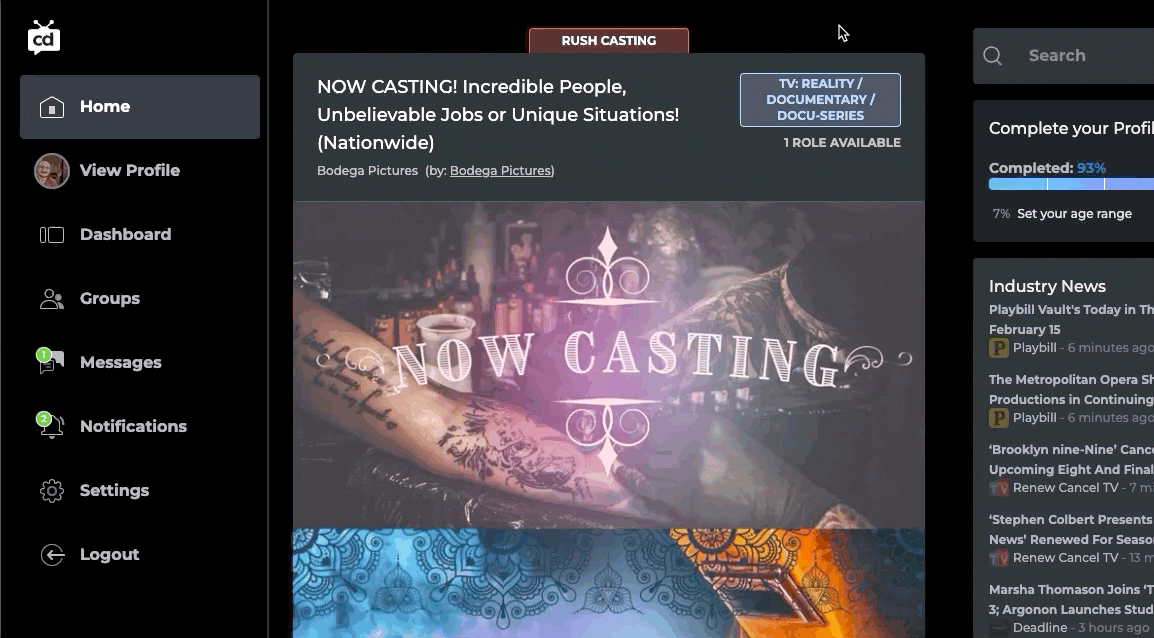The height and width of the screenshot is (638, 1154).
Task: Open Home from the sidebar house icon
Action: [52, 107]
